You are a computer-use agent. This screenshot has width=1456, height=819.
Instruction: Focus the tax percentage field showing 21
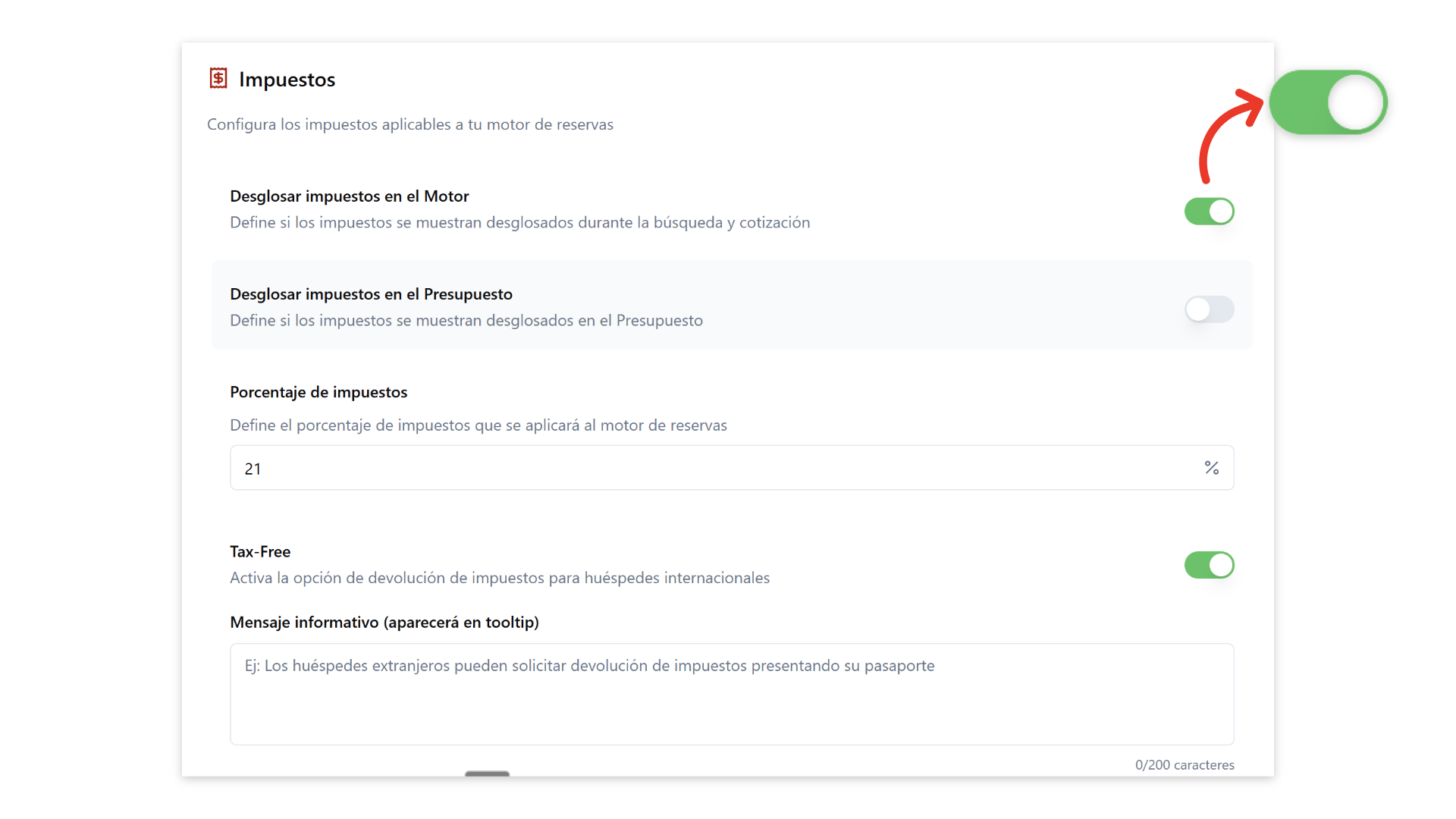pos(713,468)
